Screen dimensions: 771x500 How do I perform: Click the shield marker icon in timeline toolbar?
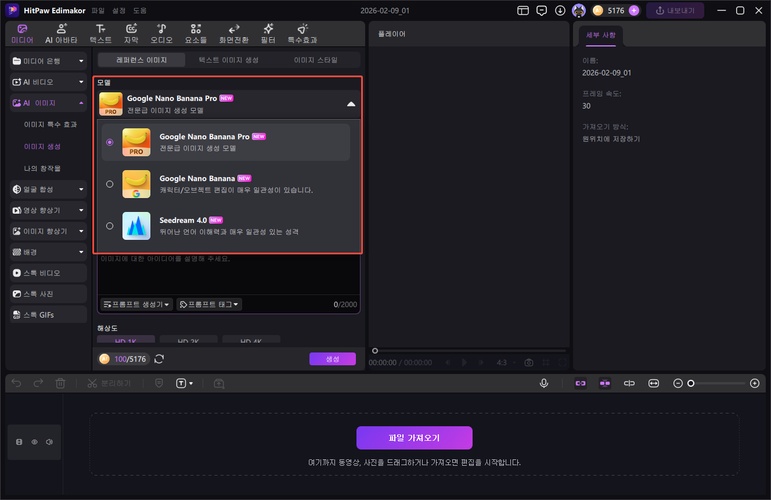159,383
